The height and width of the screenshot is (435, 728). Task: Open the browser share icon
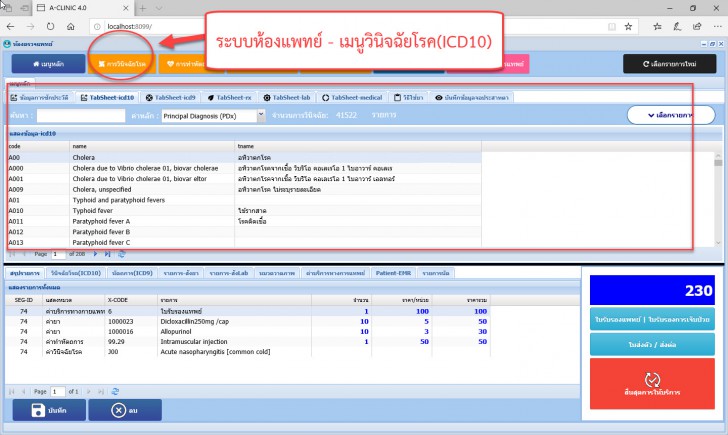click(697, 27)
